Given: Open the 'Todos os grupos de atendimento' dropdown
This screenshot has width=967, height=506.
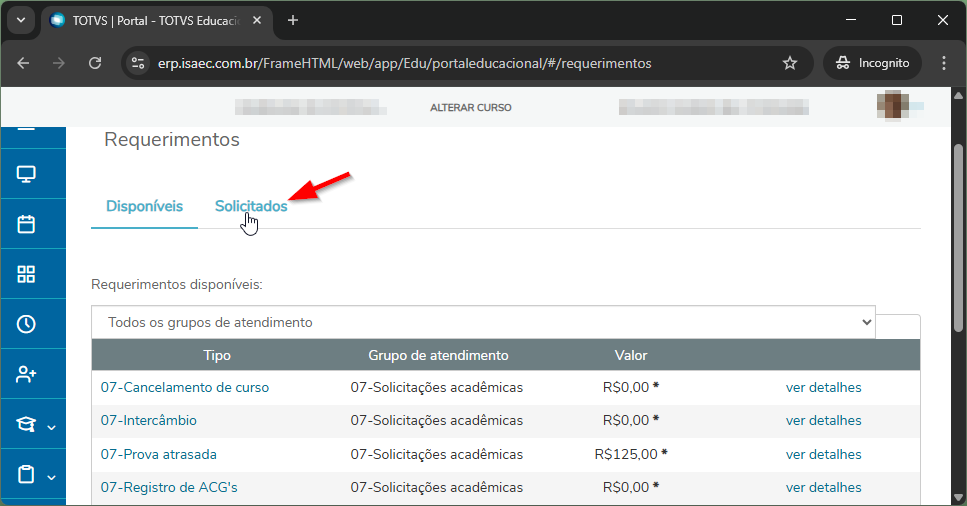Looking at the screenshot, I should click(483, 322).
